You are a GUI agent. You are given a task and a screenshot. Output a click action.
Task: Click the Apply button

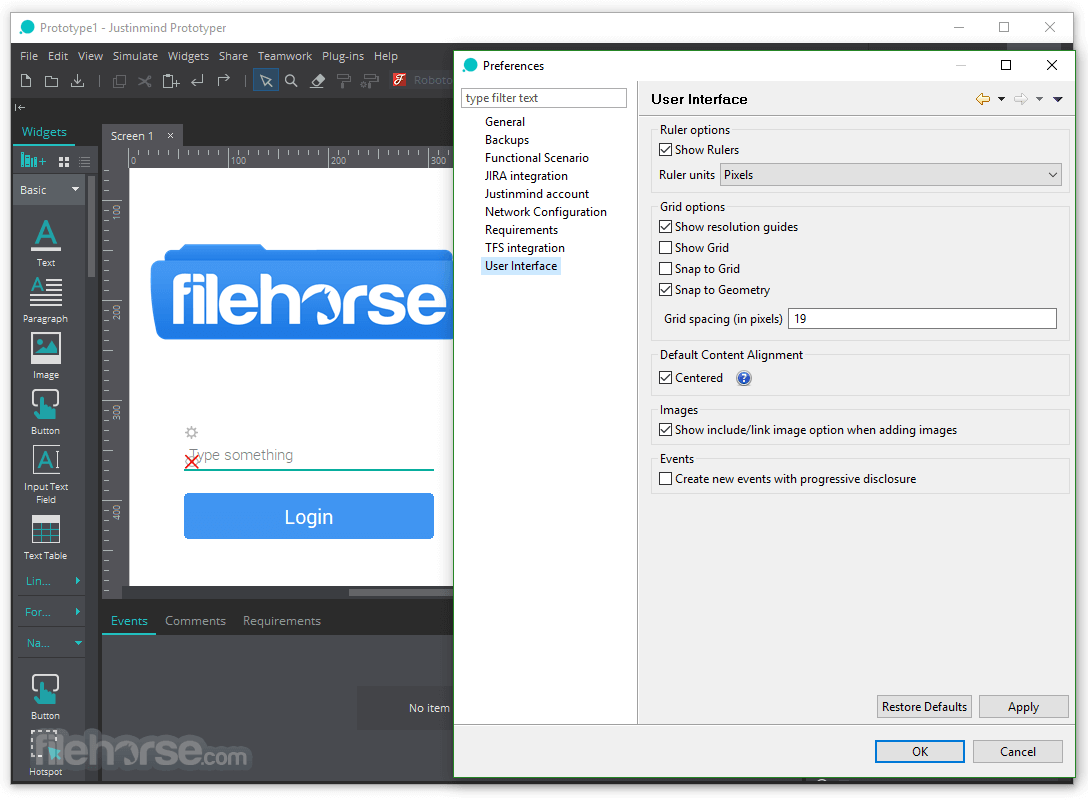click(1023, 707)
